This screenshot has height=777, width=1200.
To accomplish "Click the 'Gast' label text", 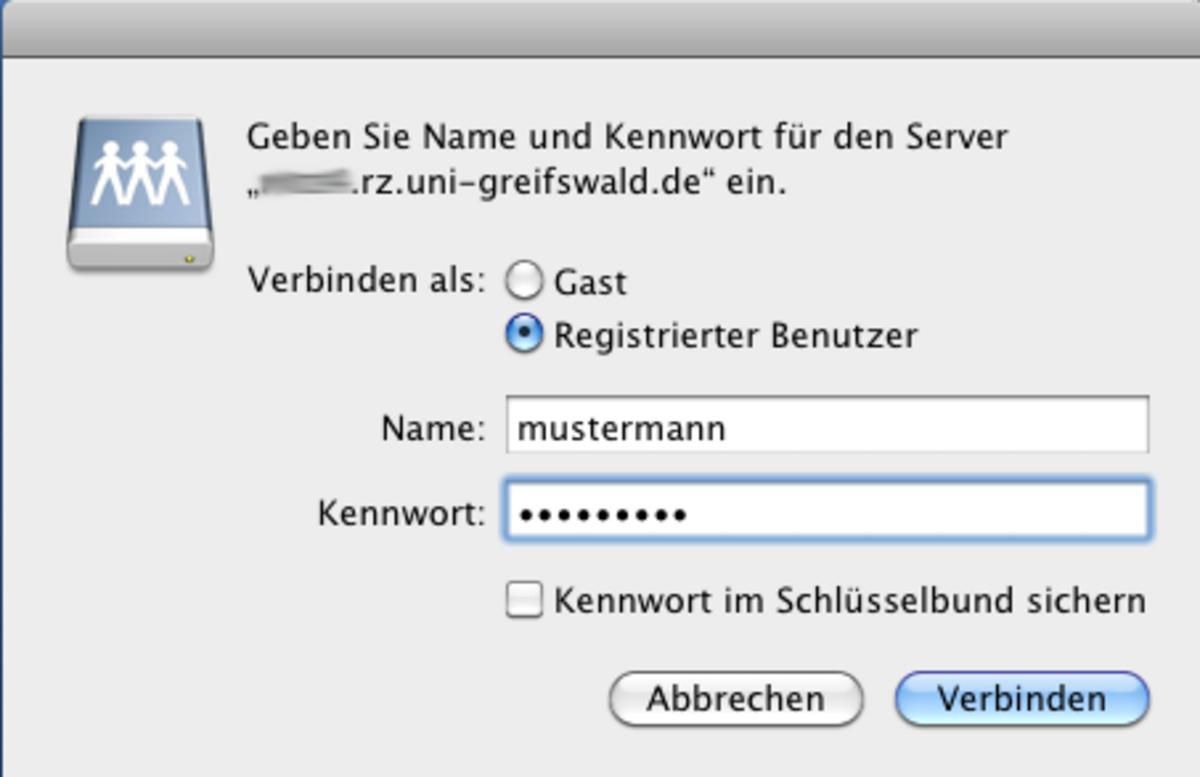I will pyautogui.click(x=590, y=283).
